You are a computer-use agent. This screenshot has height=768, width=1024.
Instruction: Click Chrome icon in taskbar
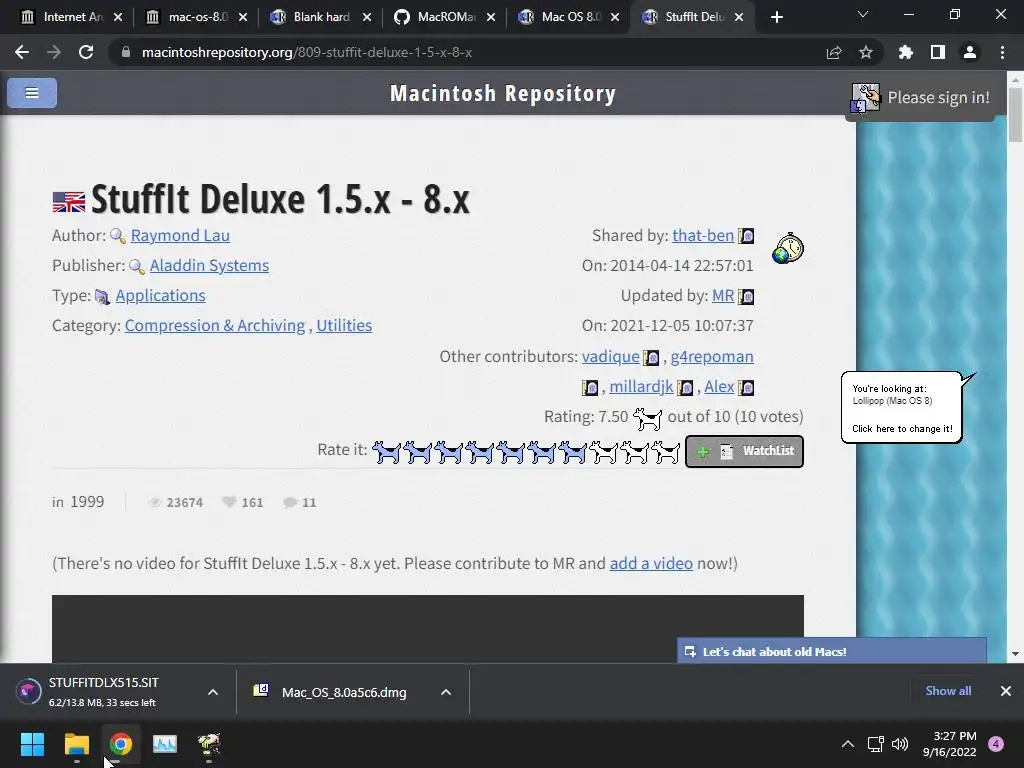tap(121, 744)
